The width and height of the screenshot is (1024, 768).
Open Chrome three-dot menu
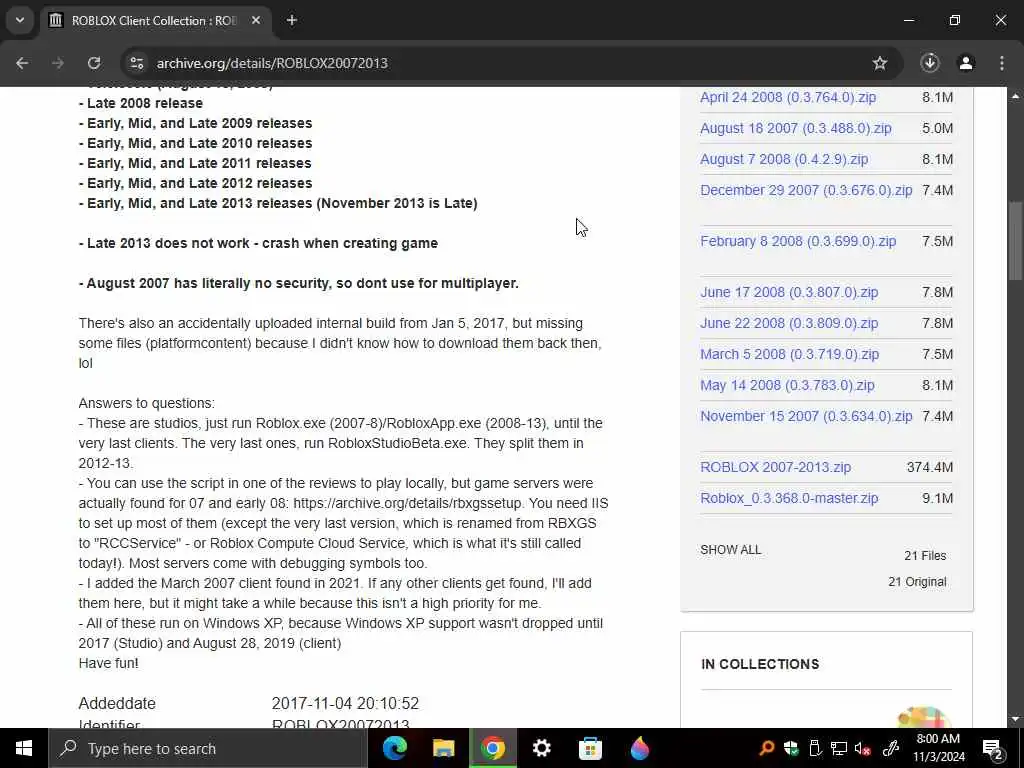click(x=1002, y=63)
